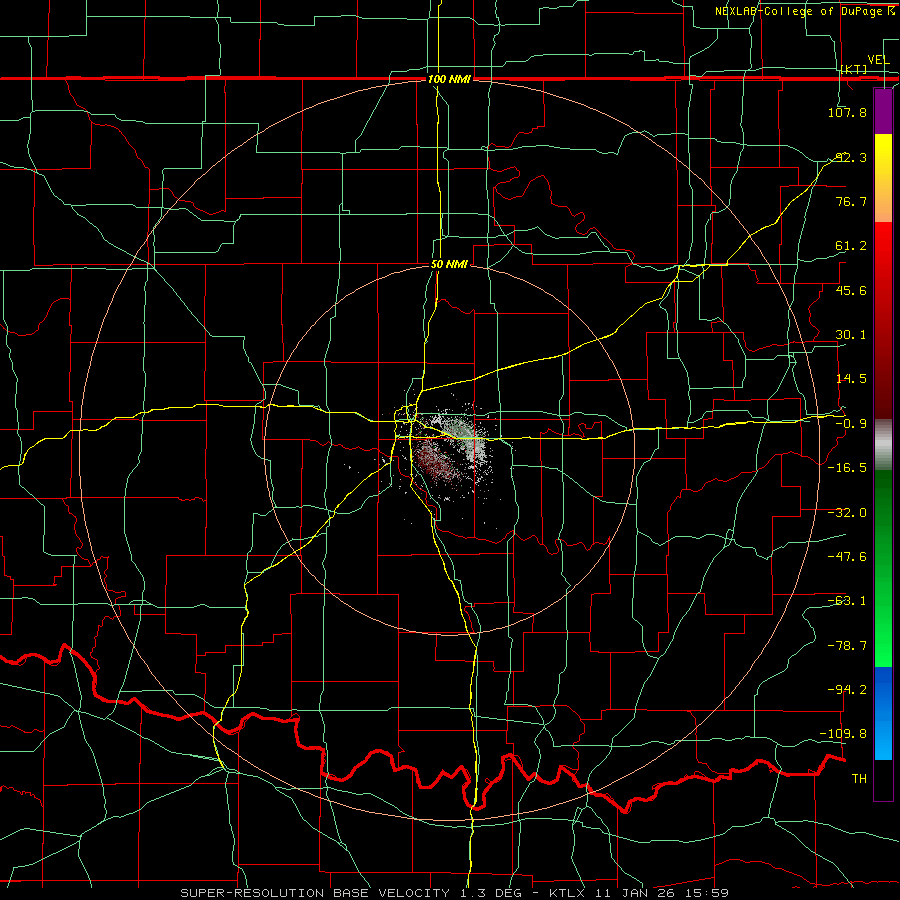The image size is (900, 900).
Task: Select the -32.0 velocity scale value
Action: pyautogui.click(x=847, y=512)
